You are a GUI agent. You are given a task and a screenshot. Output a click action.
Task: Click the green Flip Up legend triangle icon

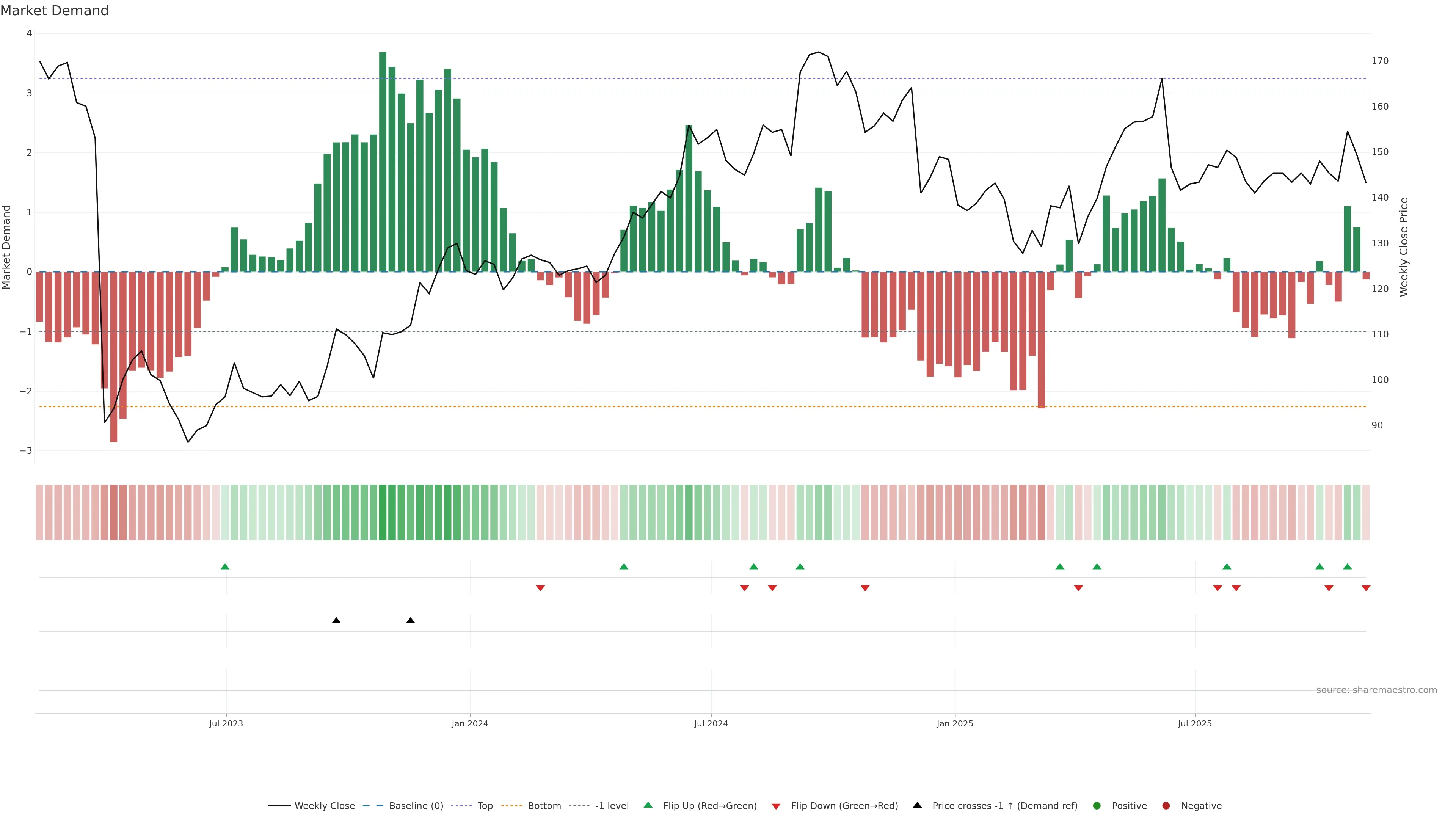click(x=648, y=805)
